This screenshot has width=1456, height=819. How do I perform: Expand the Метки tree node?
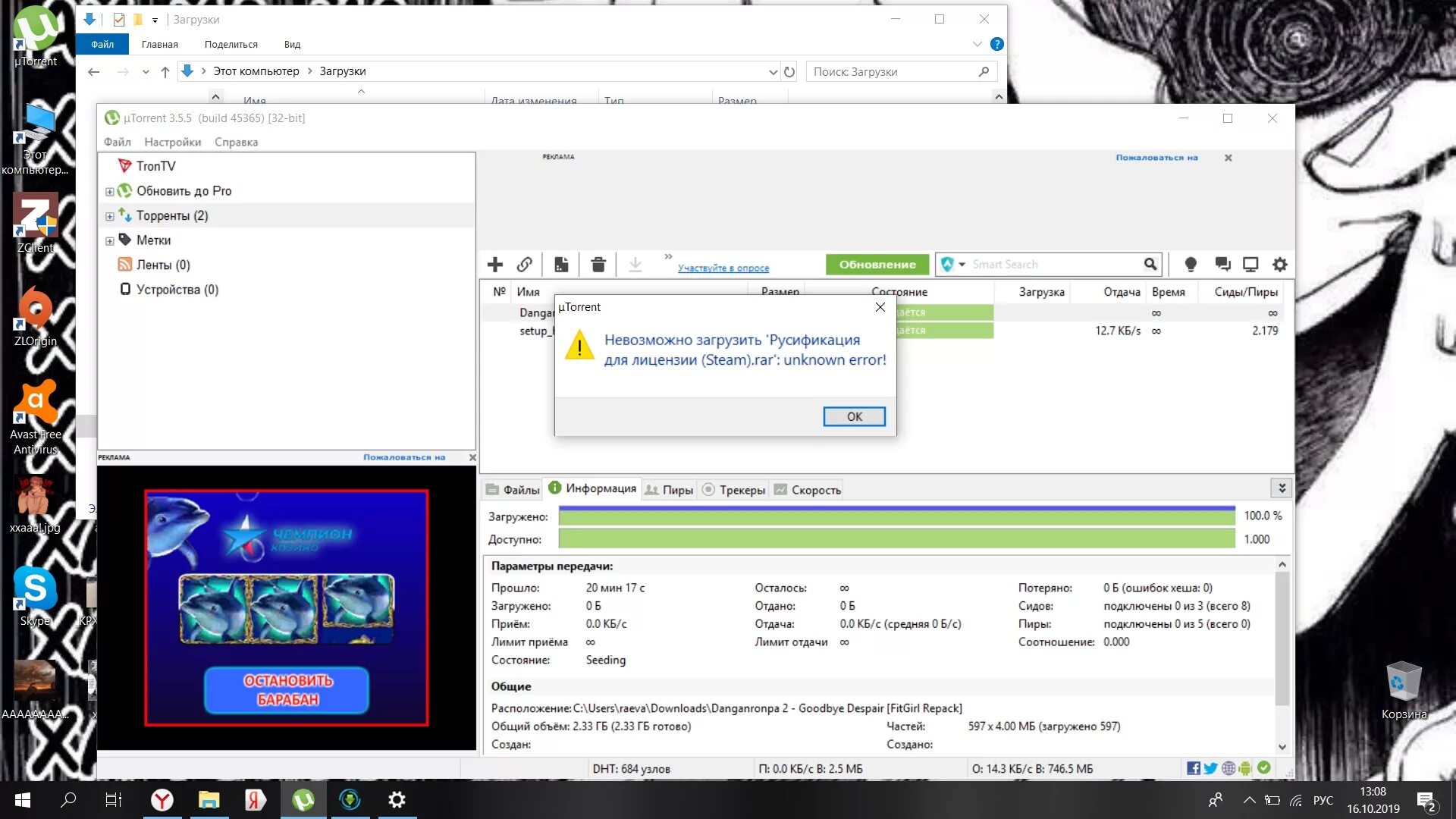(109, 241)
